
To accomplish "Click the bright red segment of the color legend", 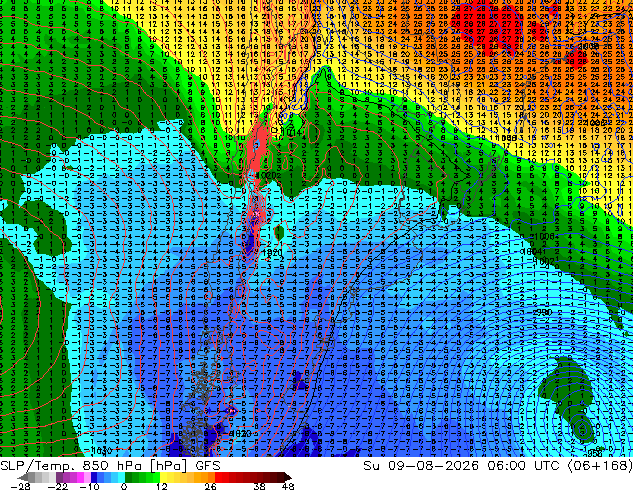I will [218, 477].
